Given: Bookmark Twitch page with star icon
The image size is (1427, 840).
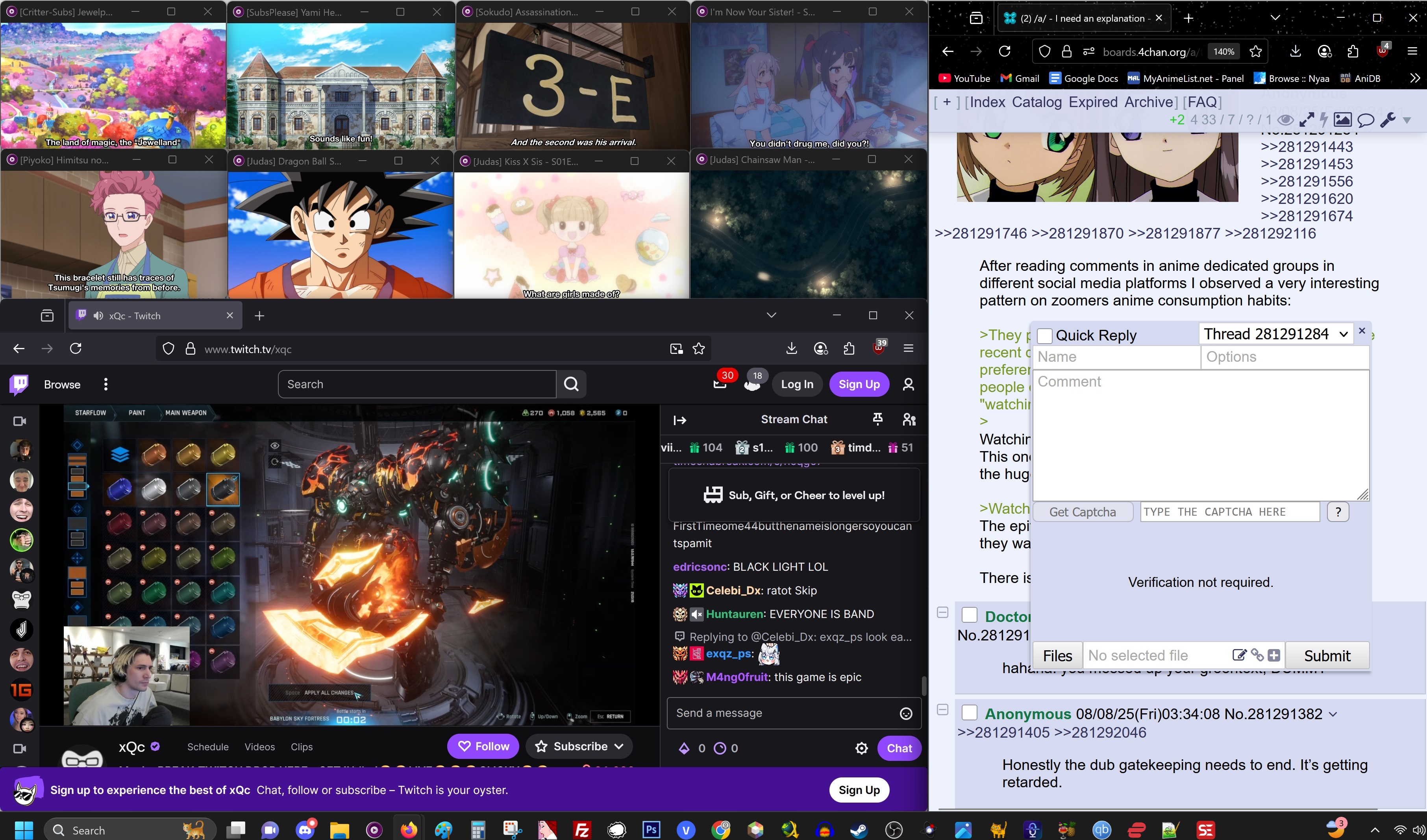Looking at the screenshot, I should 699,348.
